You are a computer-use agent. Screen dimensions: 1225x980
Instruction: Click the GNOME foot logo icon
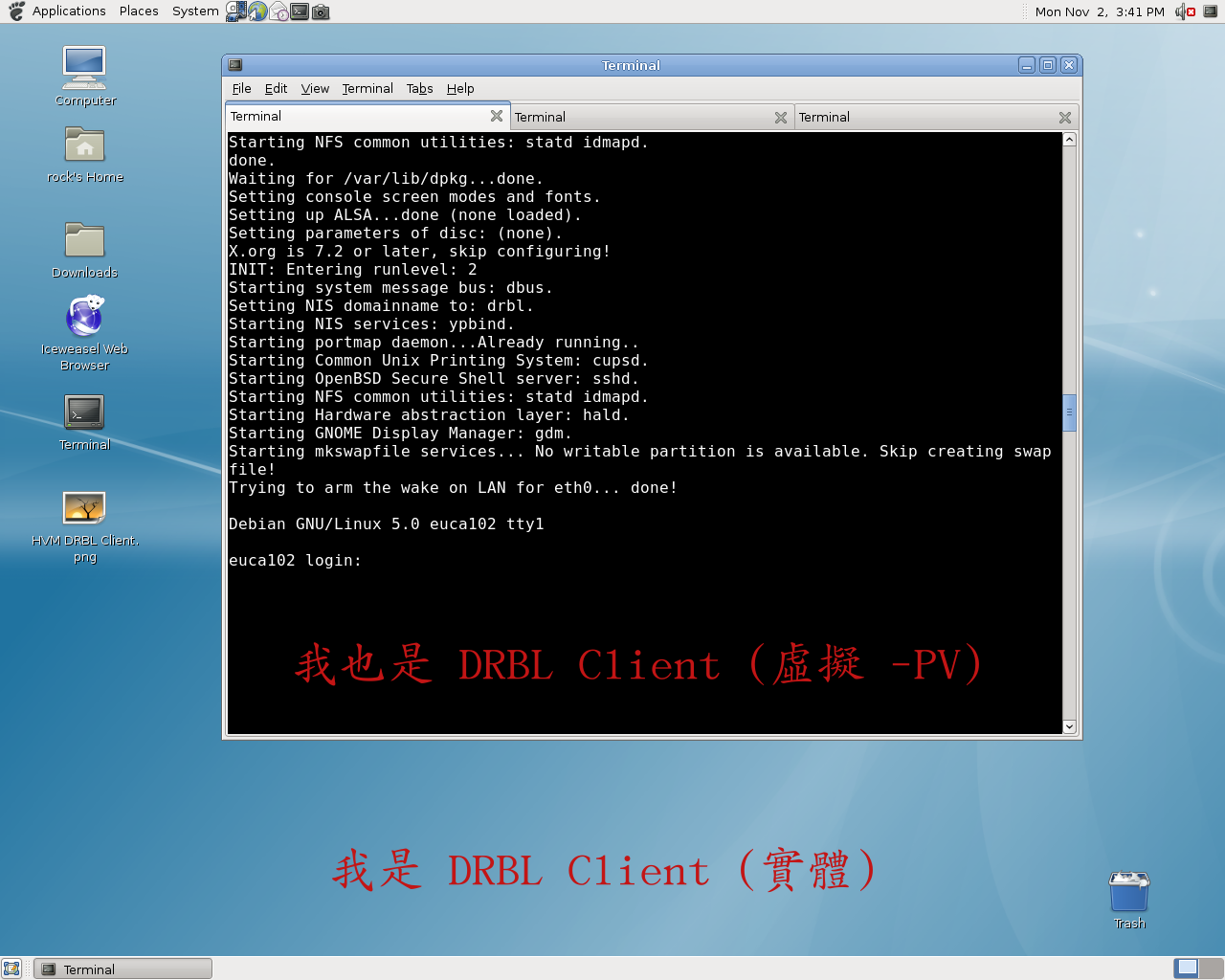point(16,11)
